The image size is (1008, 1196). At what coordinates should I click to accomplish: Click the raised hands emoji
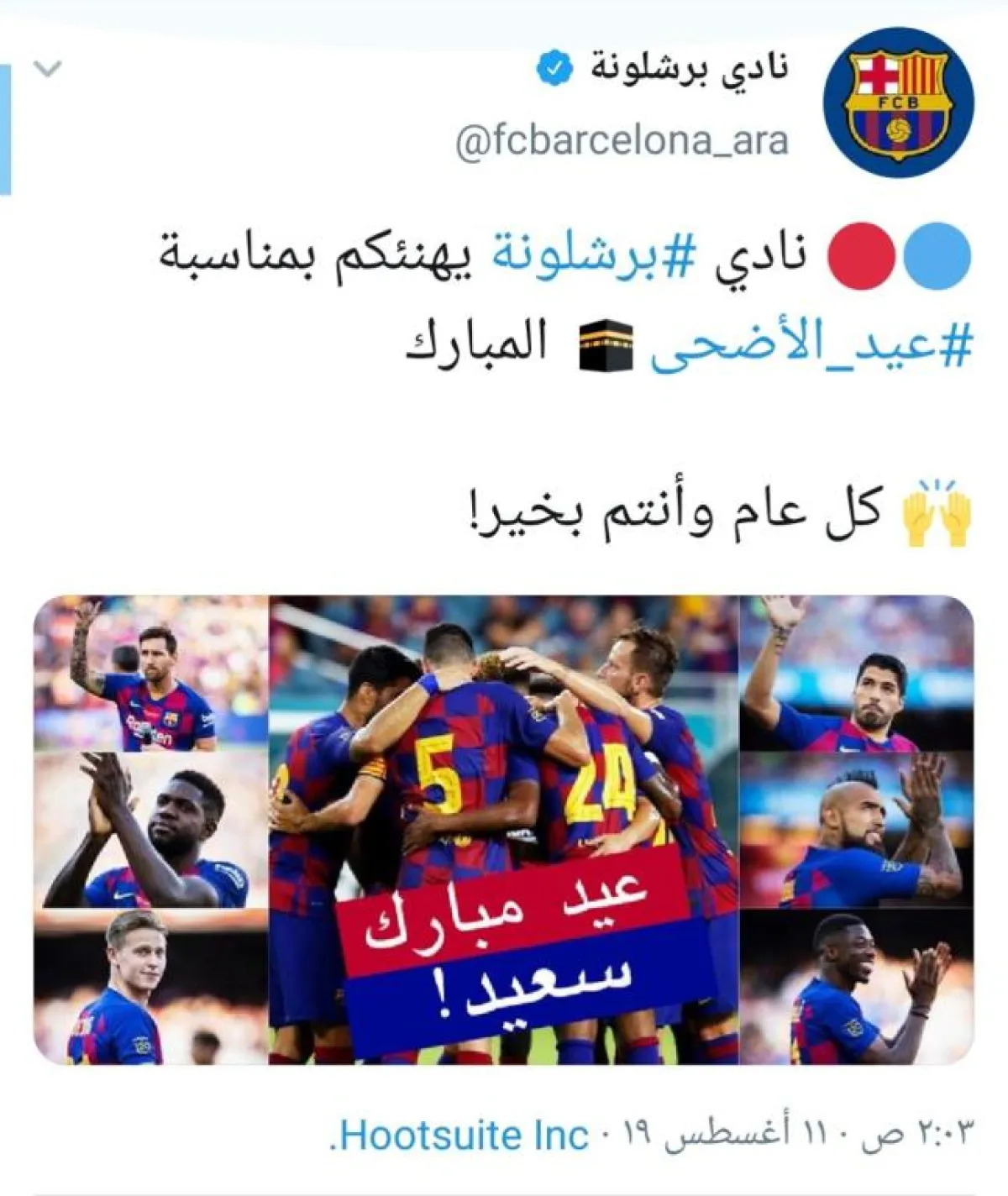[x=936, y=511]
